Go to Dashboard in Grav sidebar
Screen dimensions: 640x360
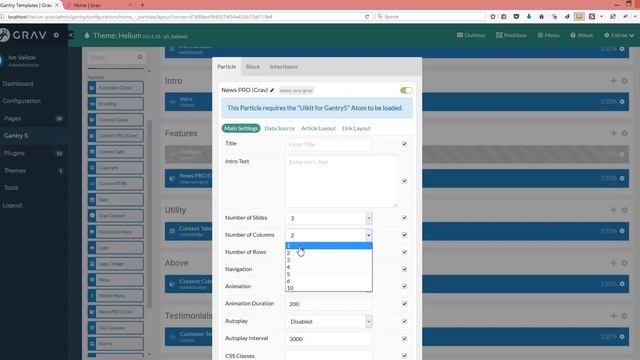coord(18,84)
